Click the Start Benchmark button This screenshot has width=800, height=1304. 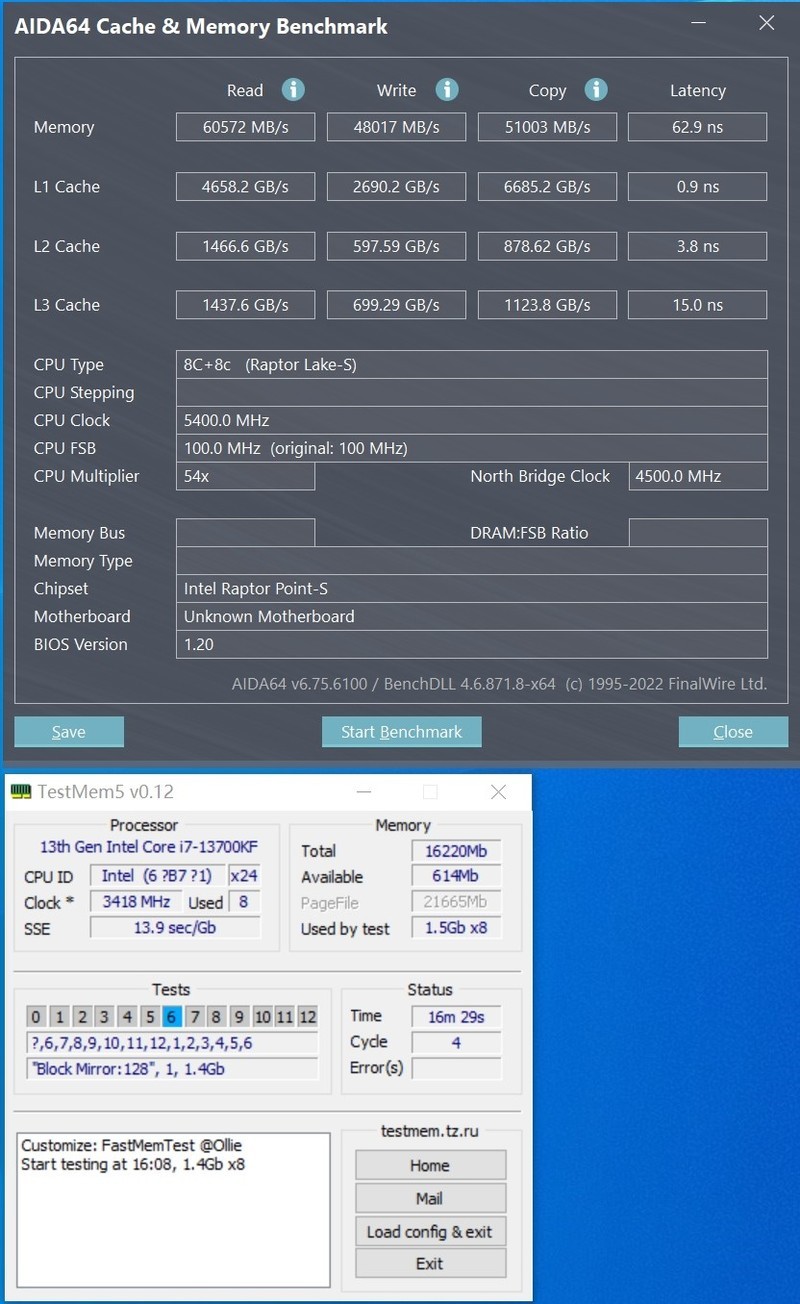coord(401,731)
